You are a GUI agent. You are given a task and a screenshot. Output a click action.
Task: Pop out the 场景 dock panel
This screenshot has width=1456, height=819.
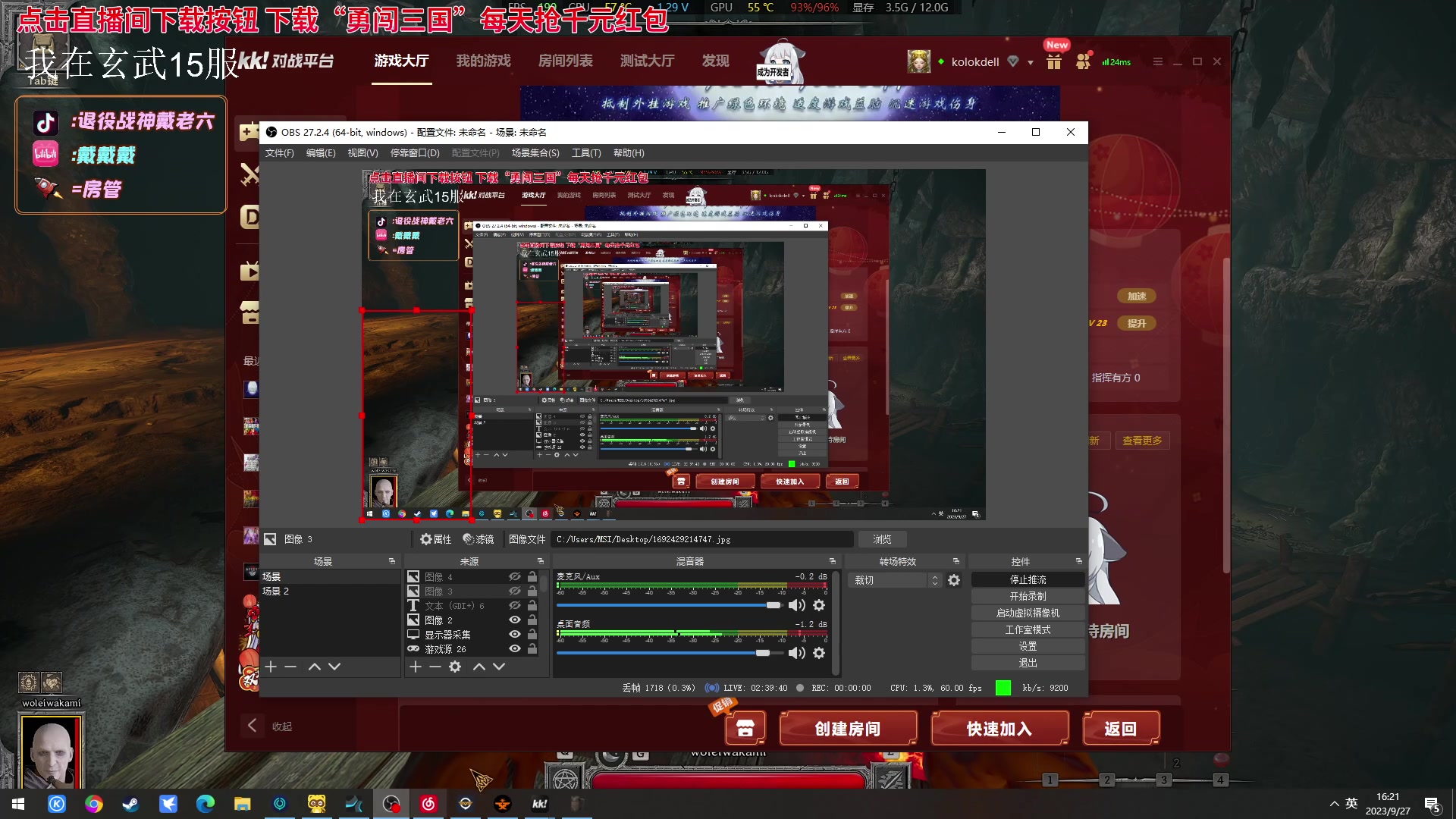pyautogui.click(x=392, y=561)
